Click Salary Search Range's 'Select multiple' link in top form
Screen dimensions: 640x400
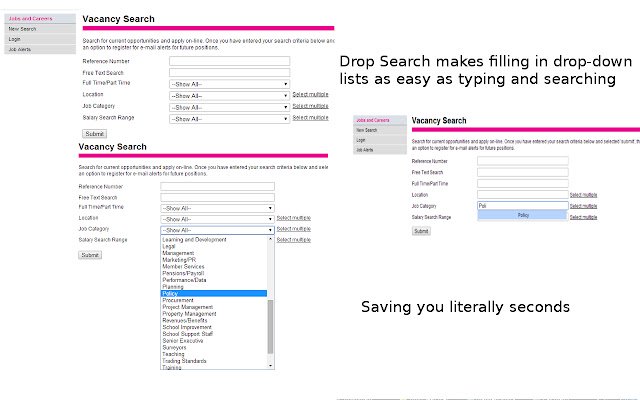[310, 118]
